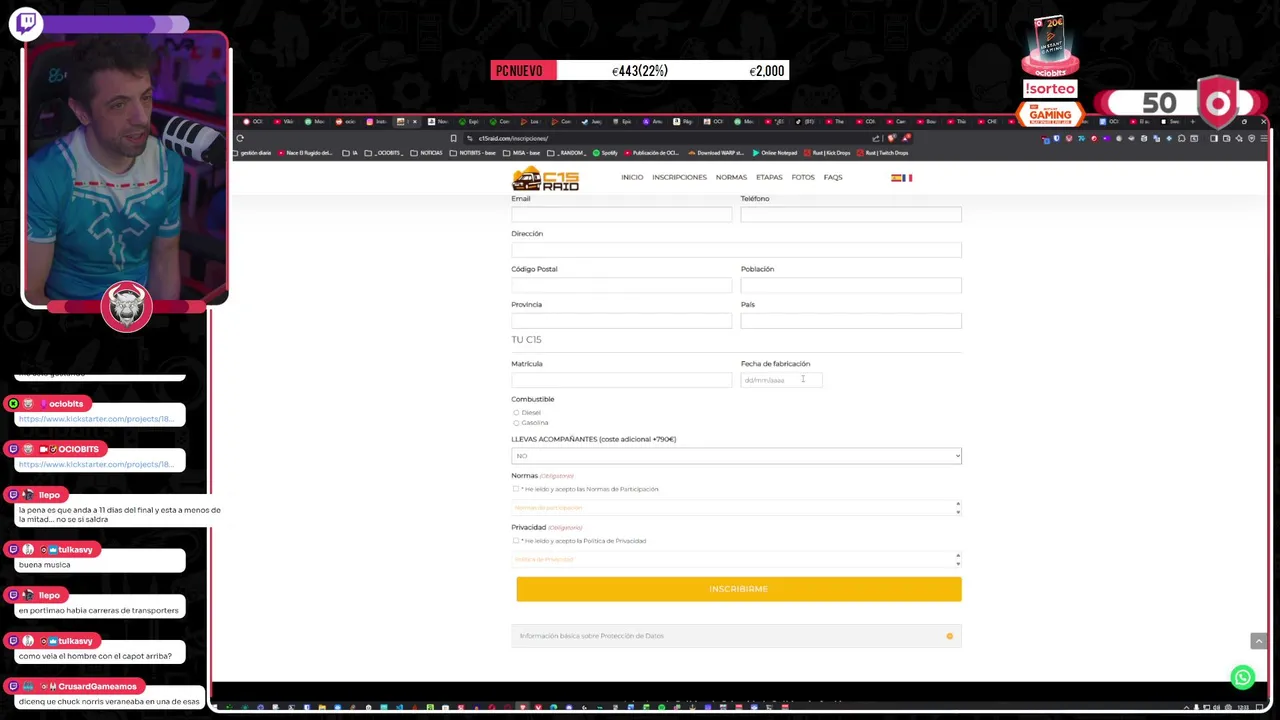Open the gestión diaria bookmark

pos(252,153)
